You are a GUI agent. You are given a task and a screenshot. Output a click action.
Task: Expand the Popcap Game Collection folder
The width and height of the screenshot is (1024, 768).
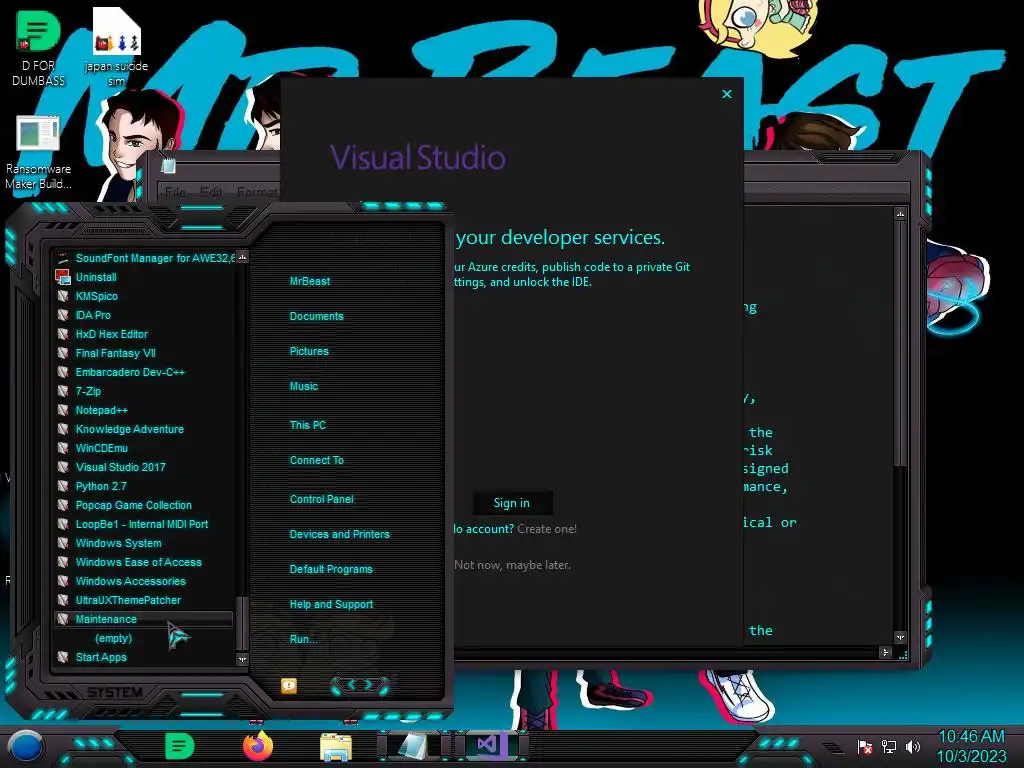[x=144, y=505]
